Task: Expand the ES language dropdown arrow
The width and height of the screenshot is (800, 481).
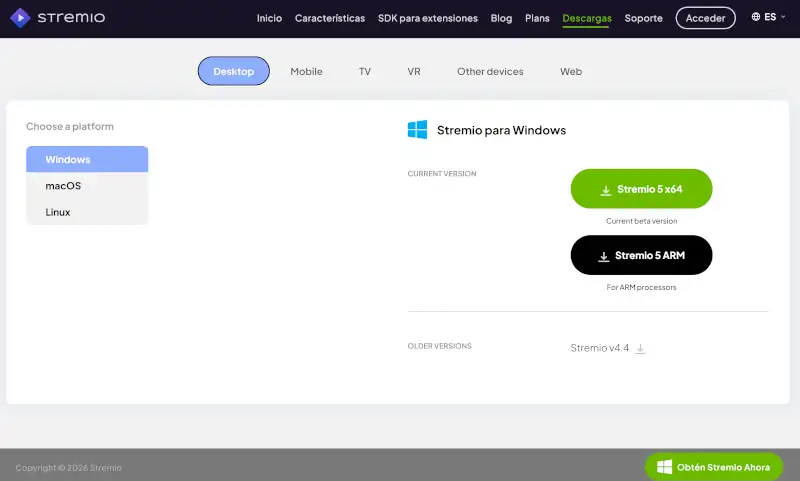Action: click(x=783, y=17)
